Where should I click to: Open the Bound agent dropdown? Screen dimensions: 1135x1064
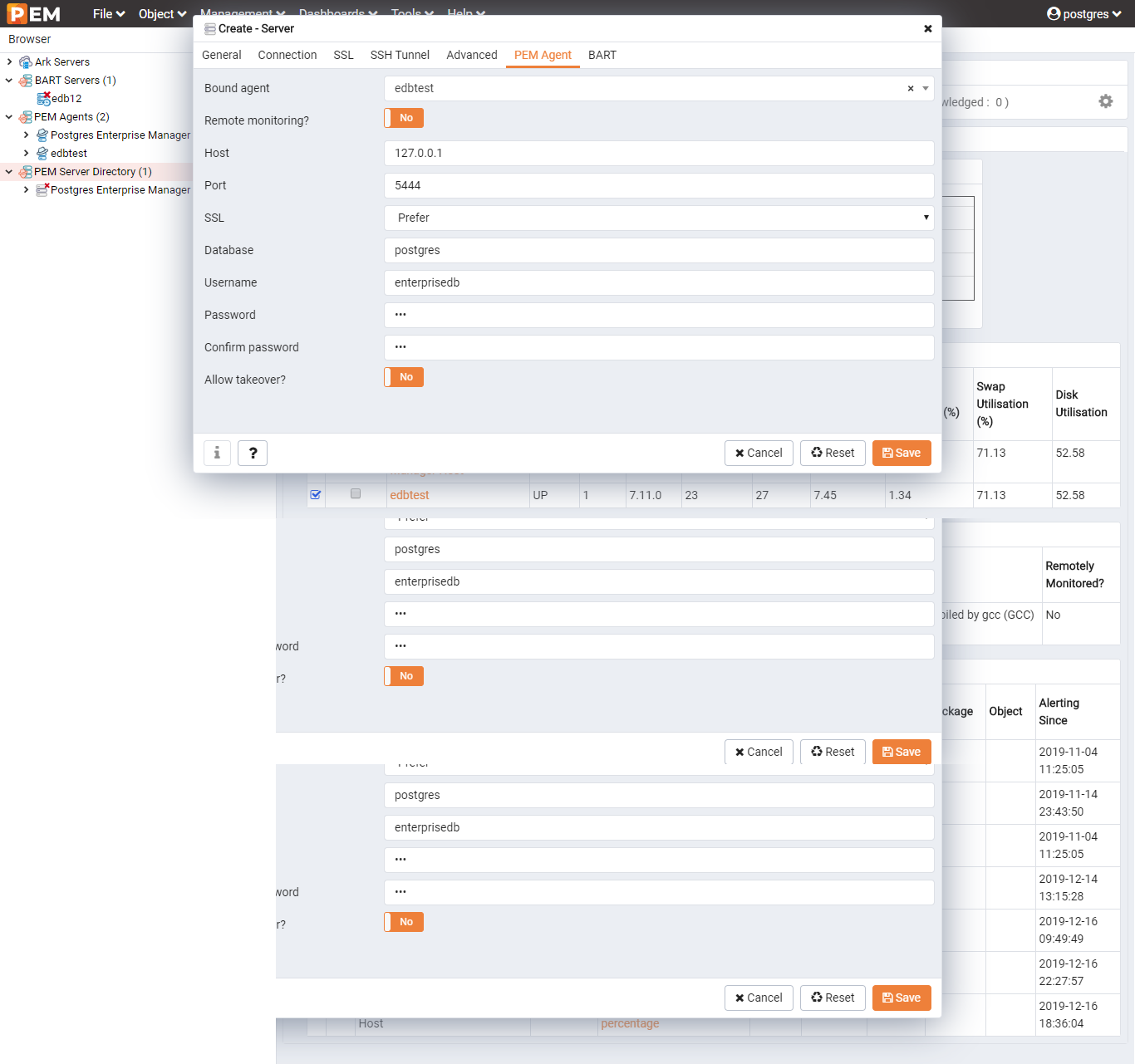[926, 88]
